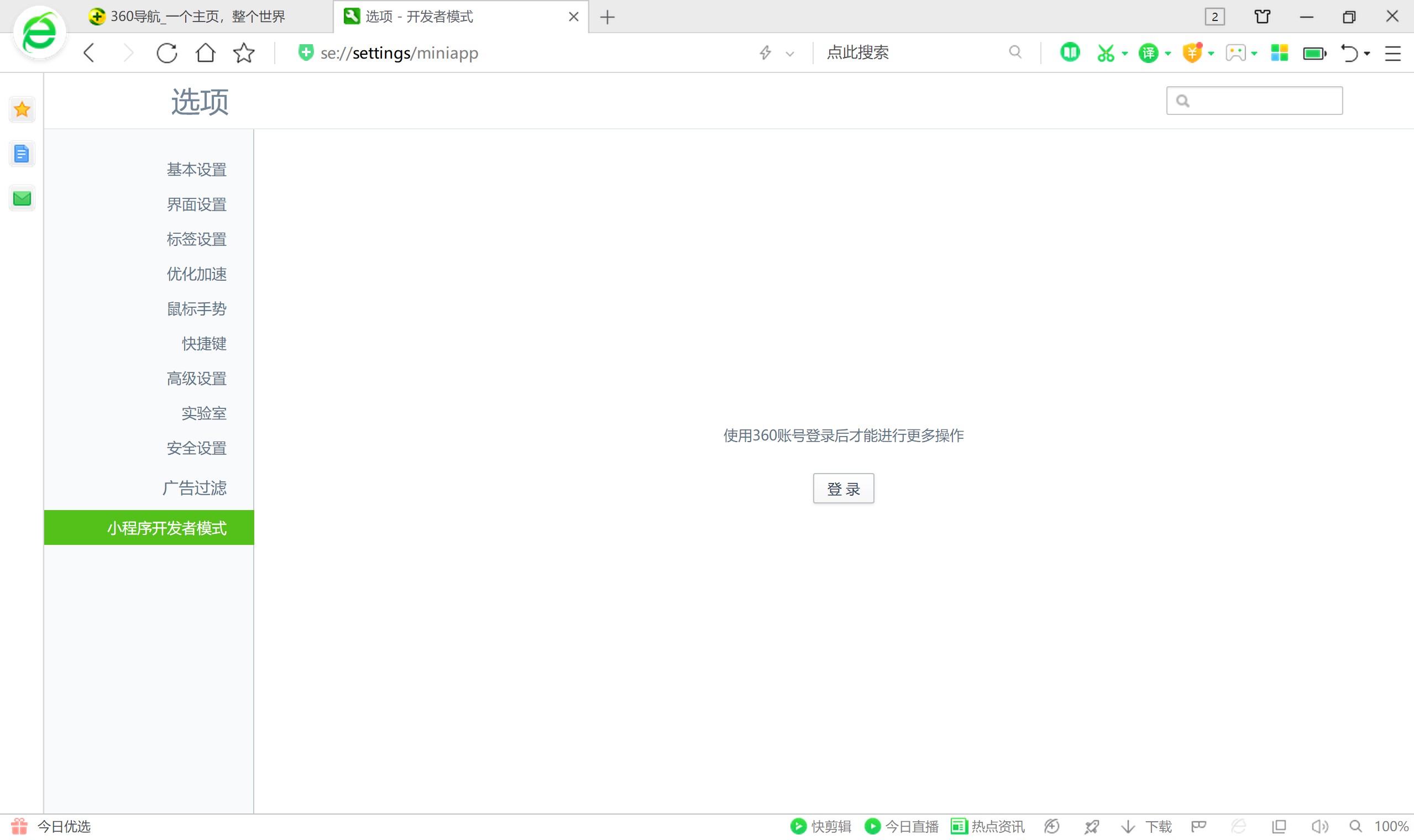This screenshot has width=1414, height=840.
Task: Click the lightning speed mode icon
Action: point(765,53)
